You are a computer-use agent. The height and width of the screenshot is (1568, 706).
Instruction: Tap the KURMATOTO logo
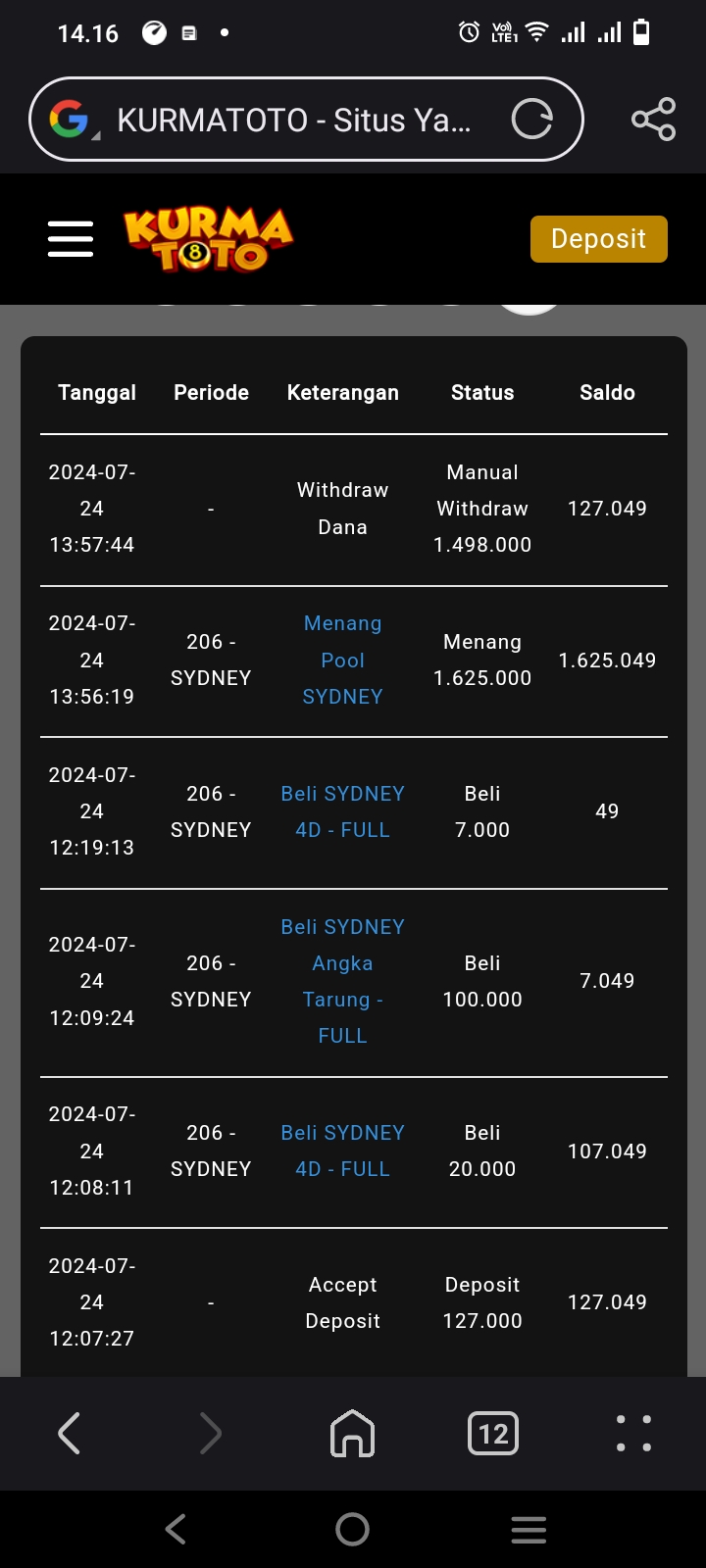[208, 239]
